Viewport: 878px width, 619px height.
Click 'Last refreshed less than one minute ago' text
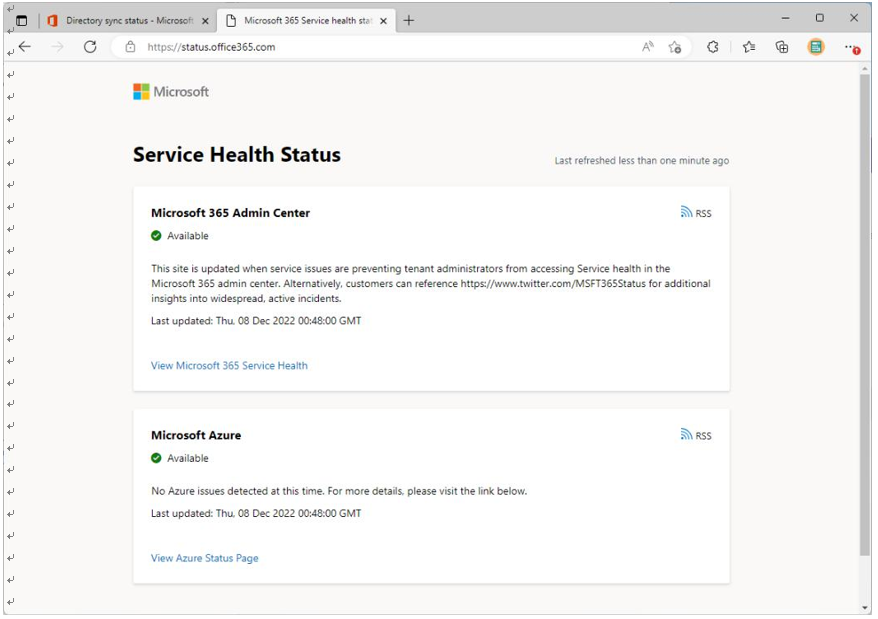(642, 161)
